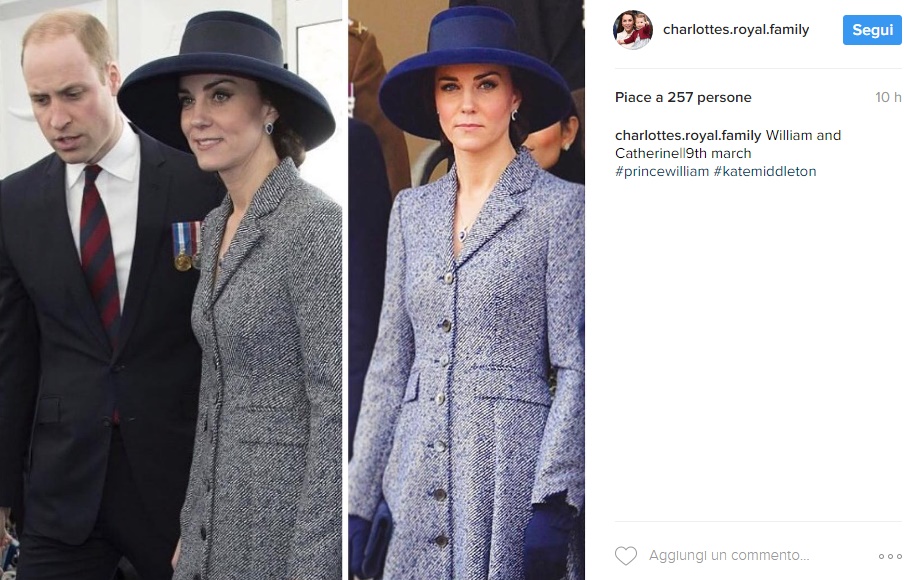
Task: Click the blue gloves in right photo
Action: coord(549,537)
